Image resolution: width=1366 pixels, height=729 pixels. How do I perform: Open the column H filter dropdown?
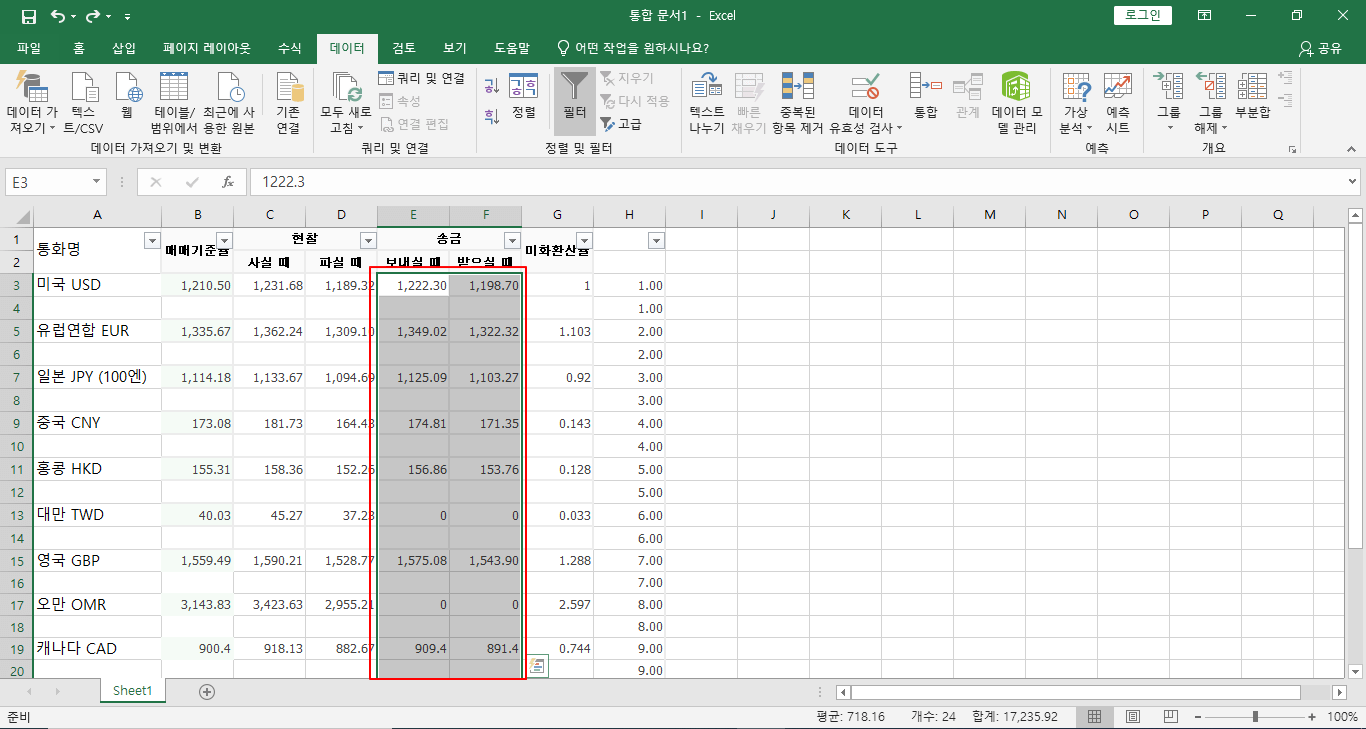tap(656, 240)
